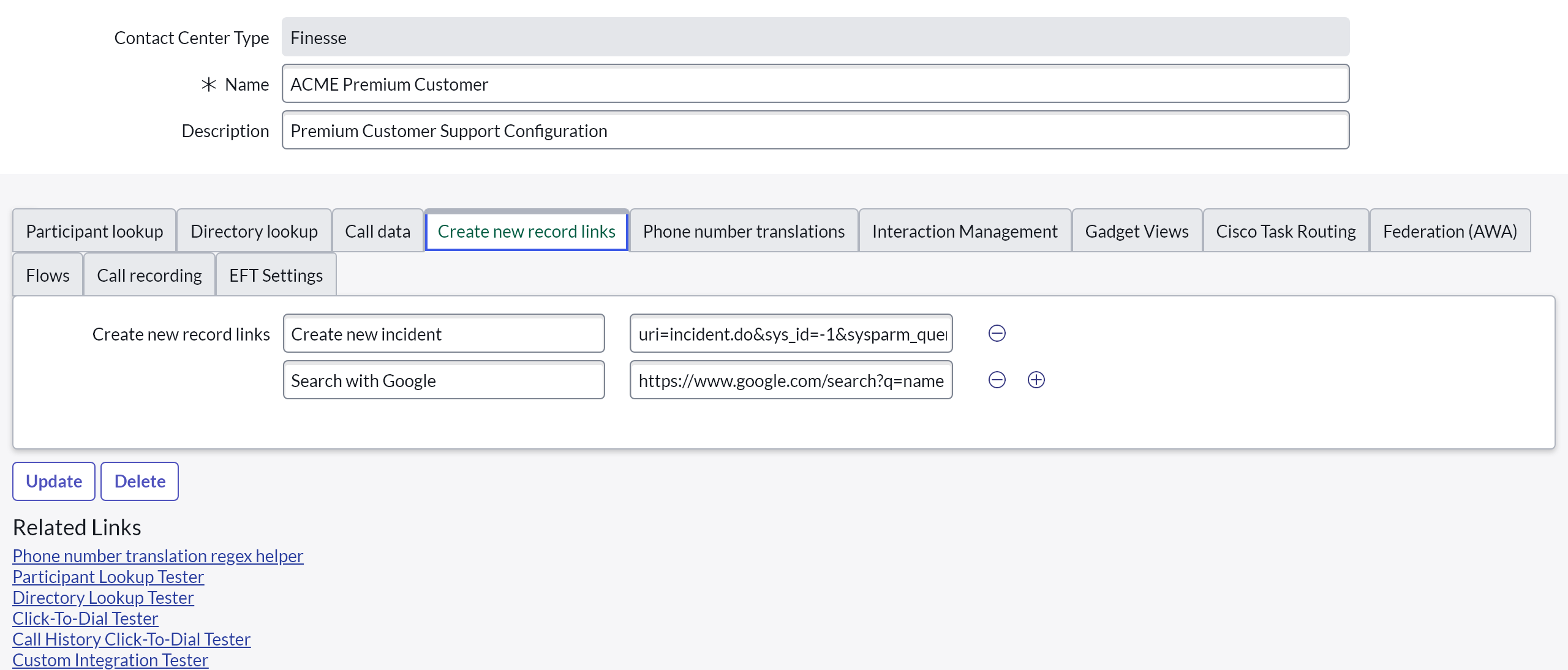1568x670 pixels.
Task: Select the Call data tab
Action: coord(377,231)
